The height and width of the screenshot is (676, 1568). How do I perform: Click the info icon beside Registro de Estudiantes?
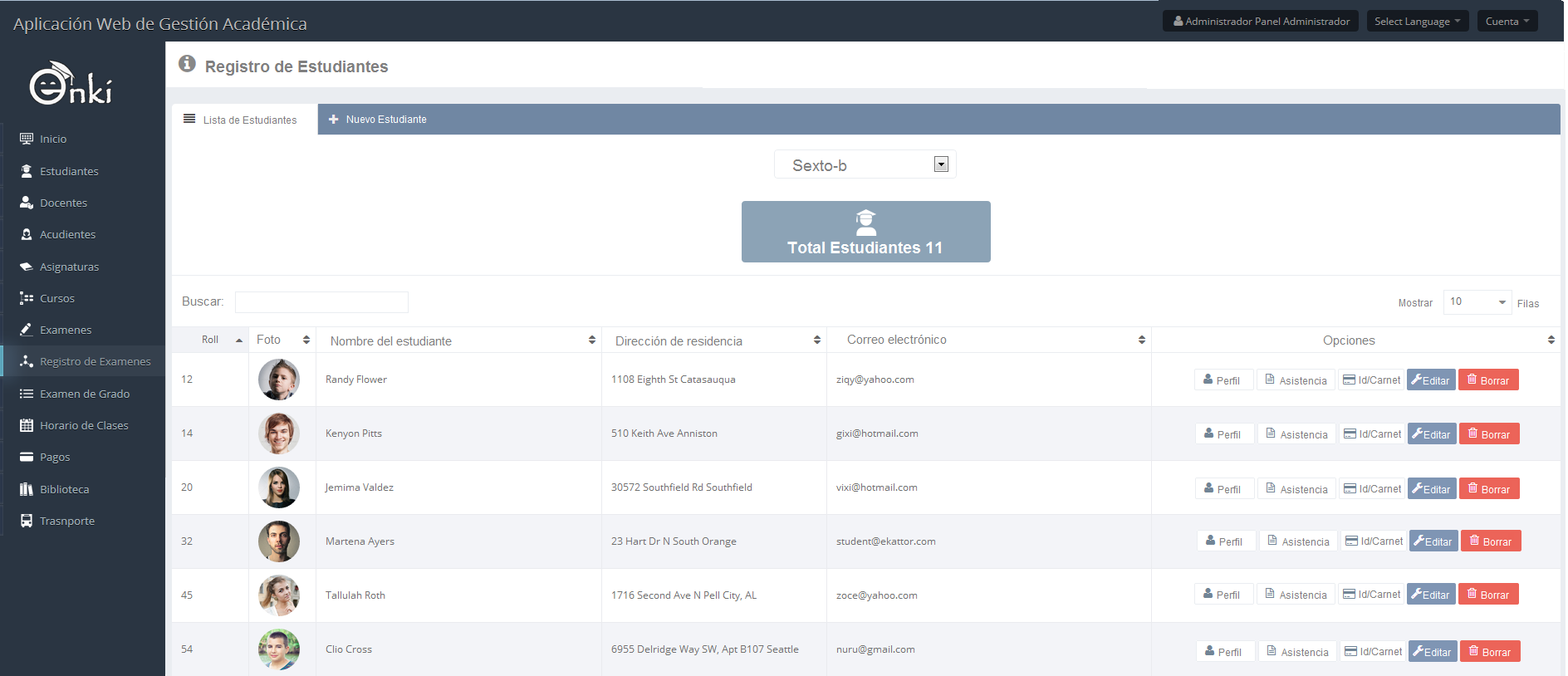(x=187, y=64)
